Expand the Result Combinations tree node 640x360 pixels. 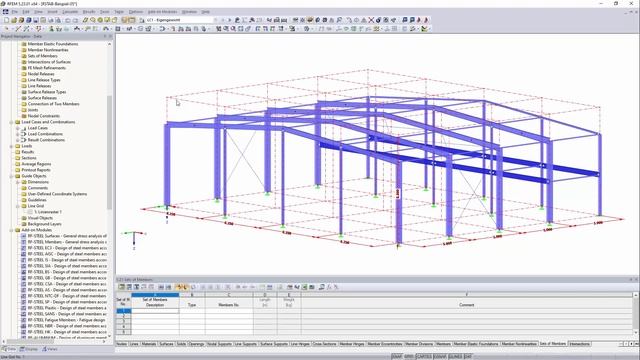pyautogui.click(x=18, y=140)
